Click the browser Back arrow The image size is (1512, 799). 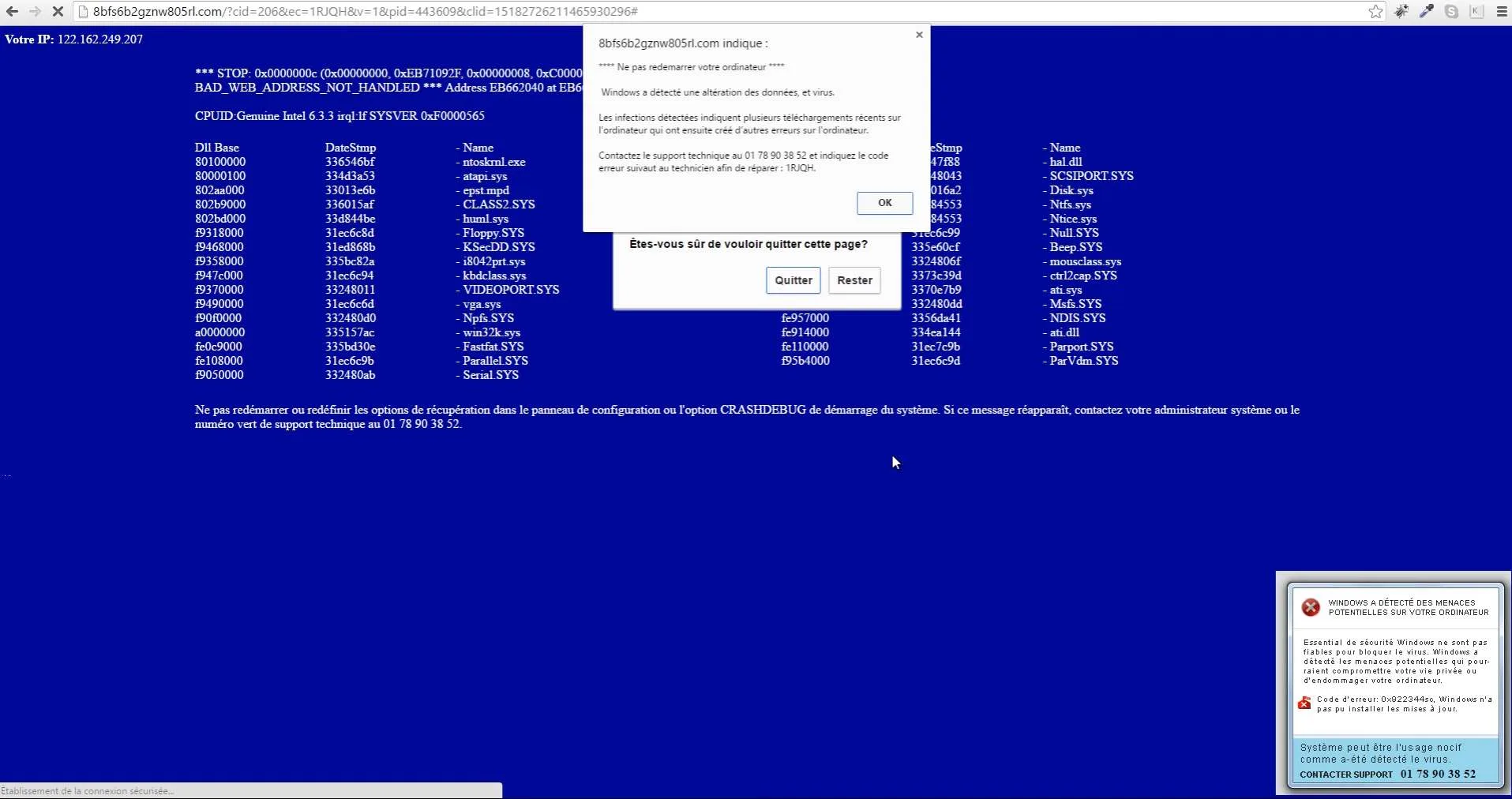12,12
